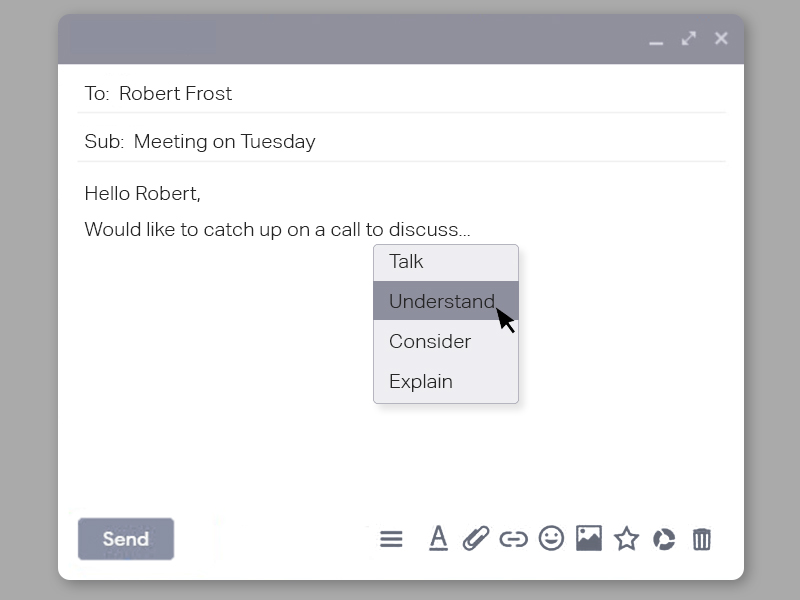Expand the compose window to full screen
800x600 pixels.
click(688, 39)
